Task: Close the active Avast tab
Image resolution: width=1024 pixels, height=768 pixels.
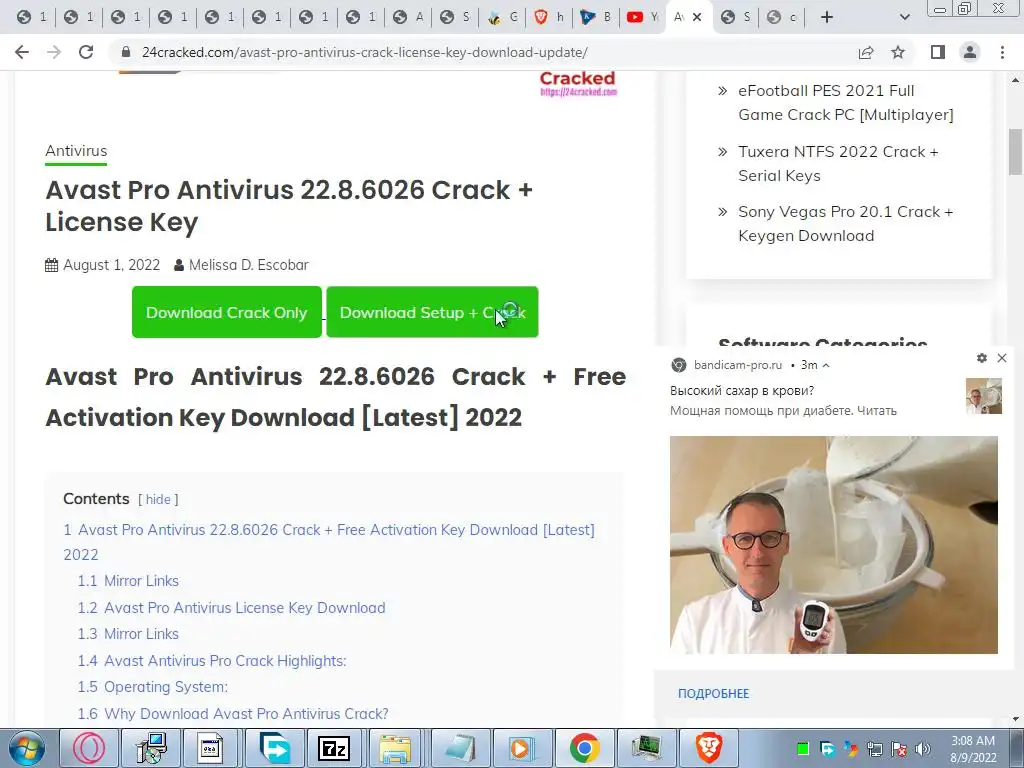Action: pyautogui.click(x=697, y=17)
